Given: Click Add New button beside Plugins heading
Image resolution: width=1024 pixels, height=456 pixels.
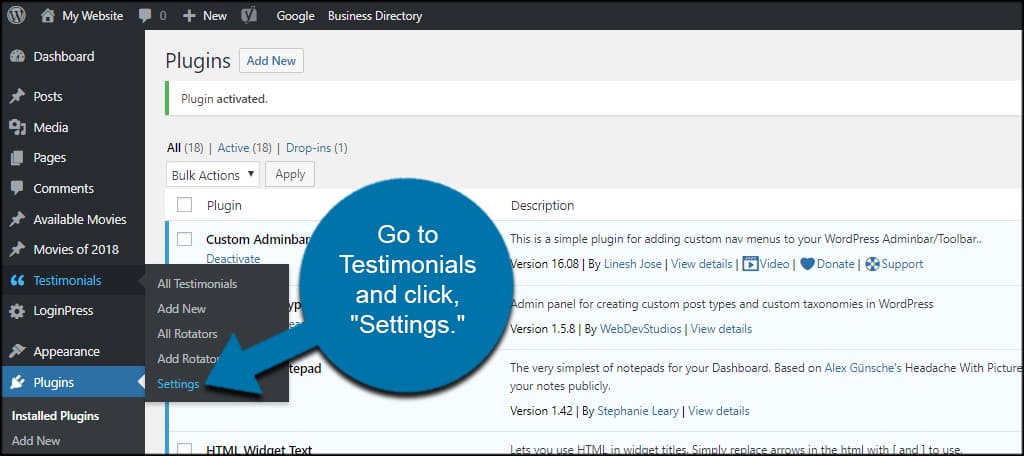Looking at the screenshot, I should (x=271, y=61).
